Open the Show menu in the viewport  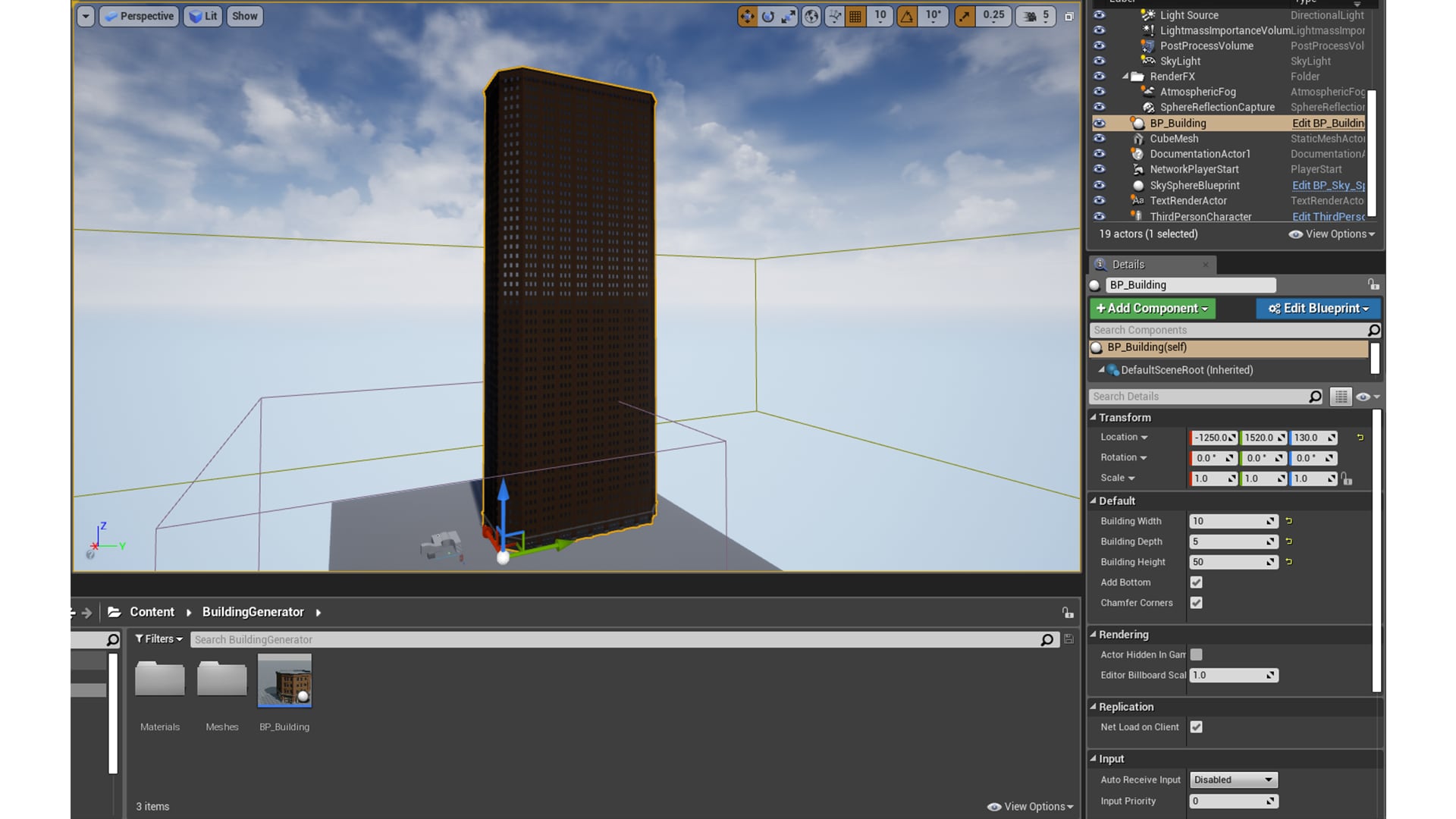244,16
